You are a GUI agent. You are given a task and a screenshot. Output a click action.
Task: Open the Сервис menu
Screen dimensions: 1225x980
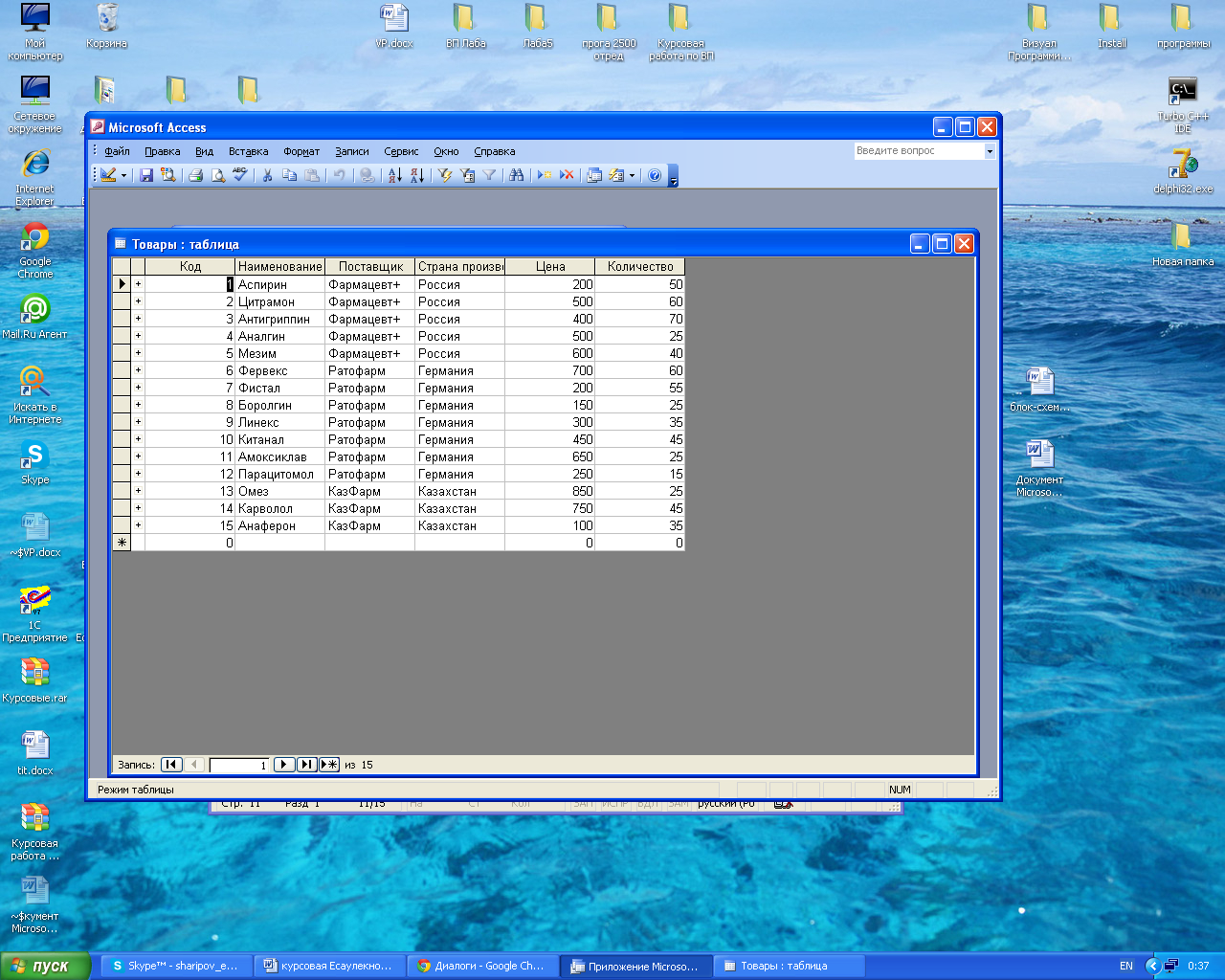(x=401, y=151)
